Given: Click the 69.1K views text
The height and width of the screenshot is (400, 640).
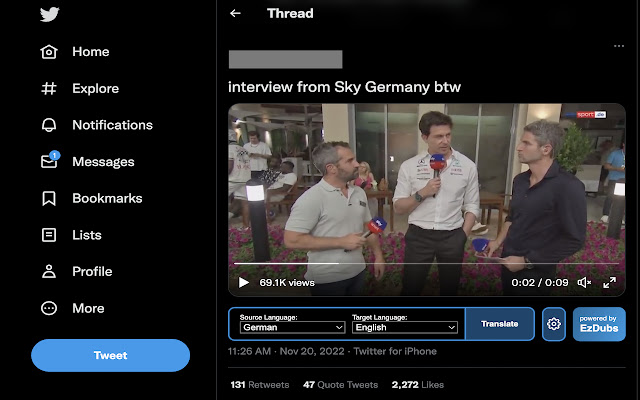Looking at the screenshot, I should tap(287, 282).
